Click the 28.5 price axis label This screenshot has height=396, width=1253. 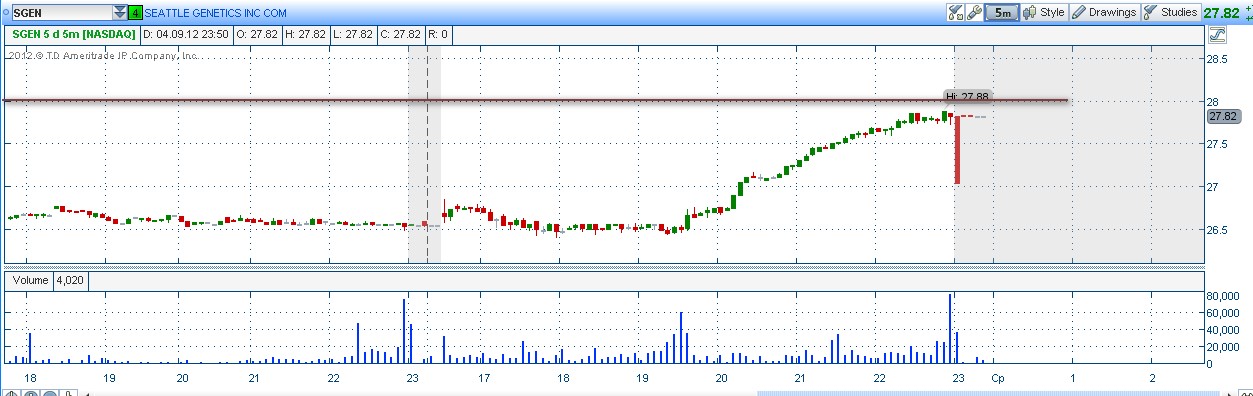point(1217,59)
